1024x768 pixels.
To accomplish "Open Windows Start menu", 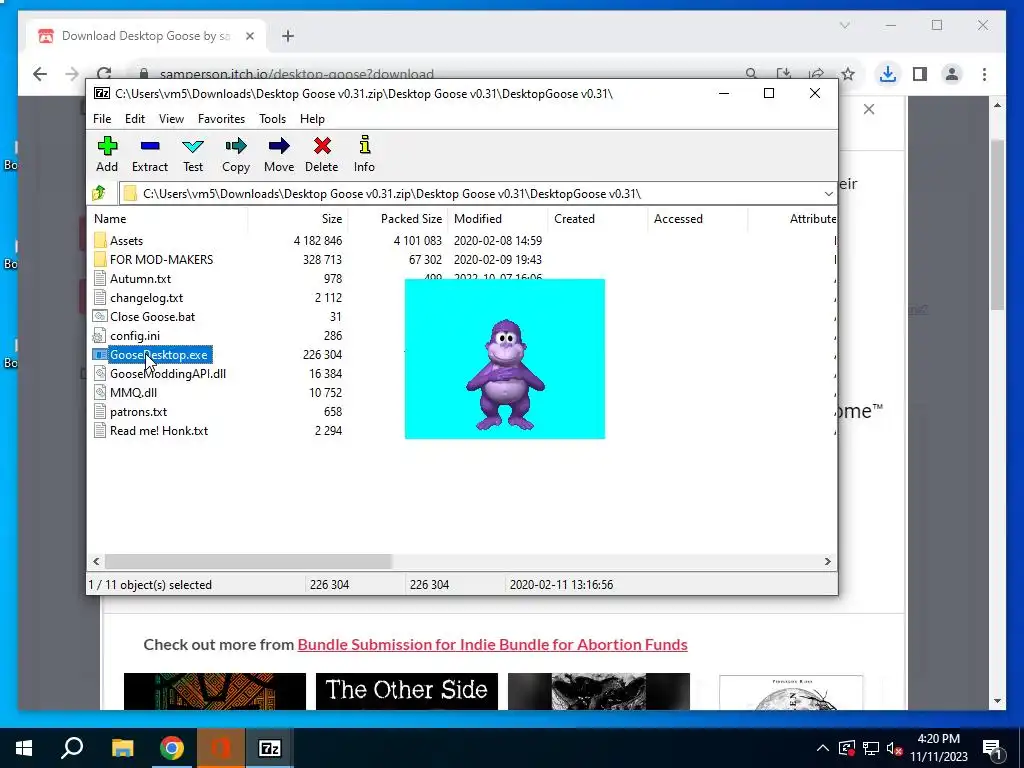I will (24, 748).
